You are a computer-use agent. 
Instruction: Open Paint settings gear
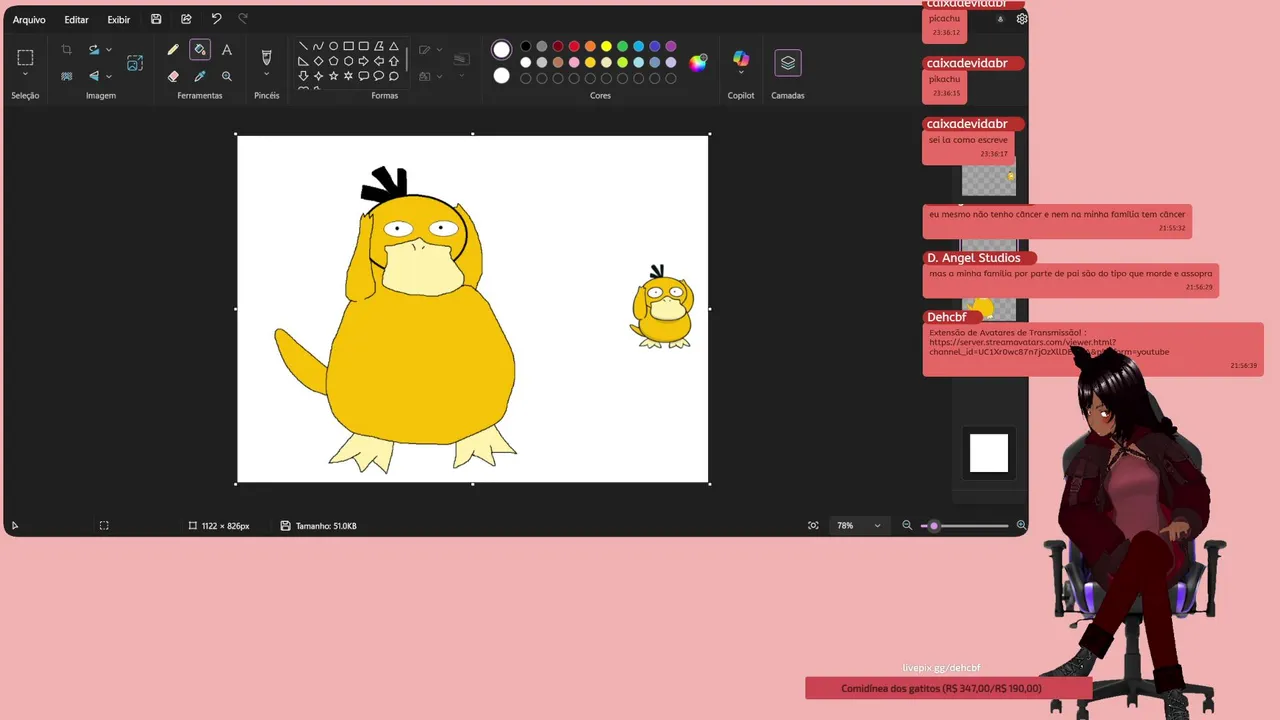point(1021,19)
